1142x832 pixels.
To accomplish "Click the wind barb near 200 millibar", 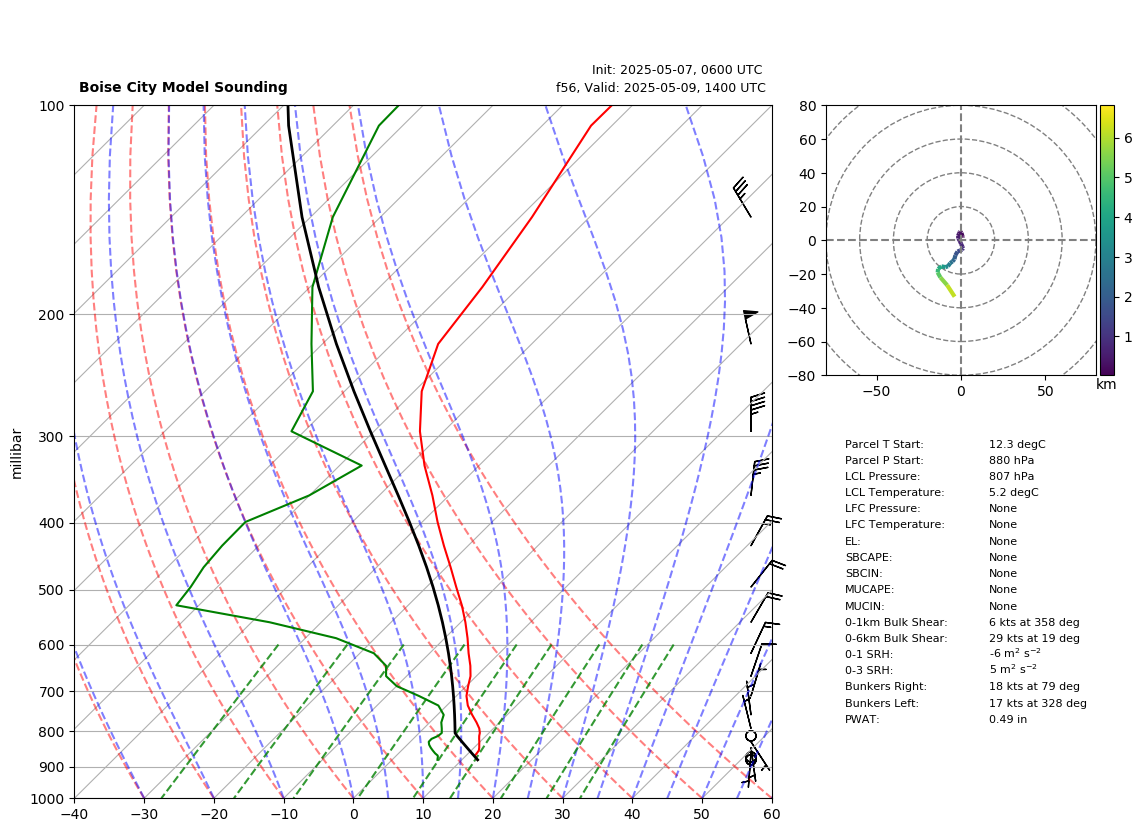I will pyautogui.click(x=749, y=326).
